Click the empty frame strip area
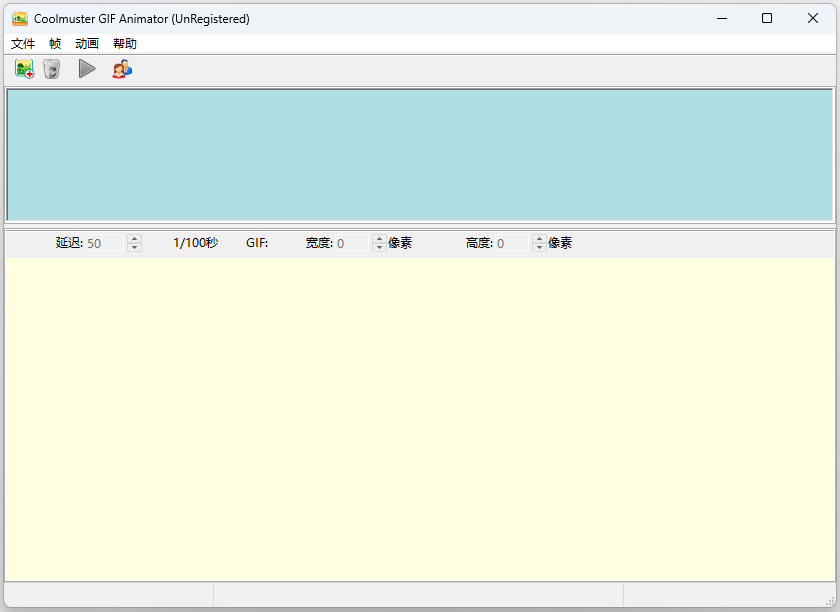 pos(420,155)
